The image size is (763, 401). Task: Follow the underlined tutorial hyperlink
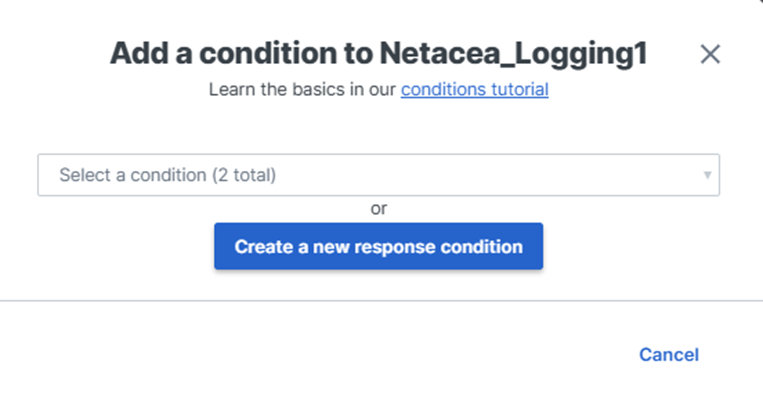474,89
